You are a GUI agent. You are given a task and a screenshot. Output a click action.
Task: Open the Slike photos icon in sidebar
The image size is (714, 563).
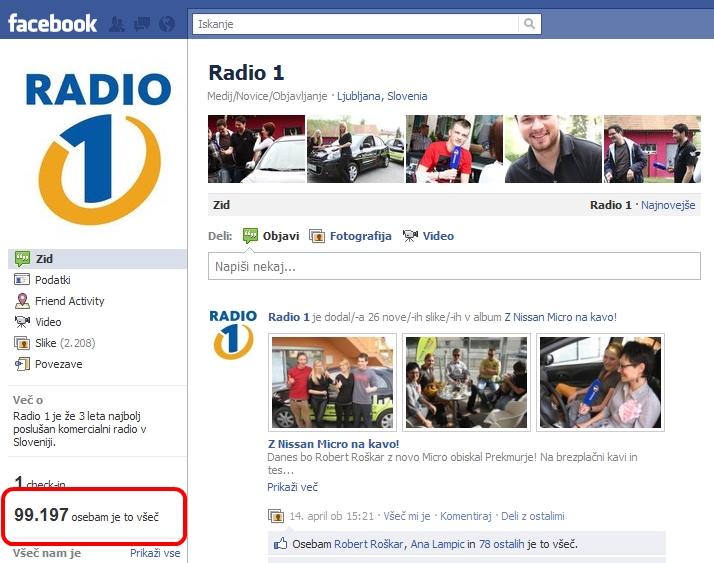point(22,343)
